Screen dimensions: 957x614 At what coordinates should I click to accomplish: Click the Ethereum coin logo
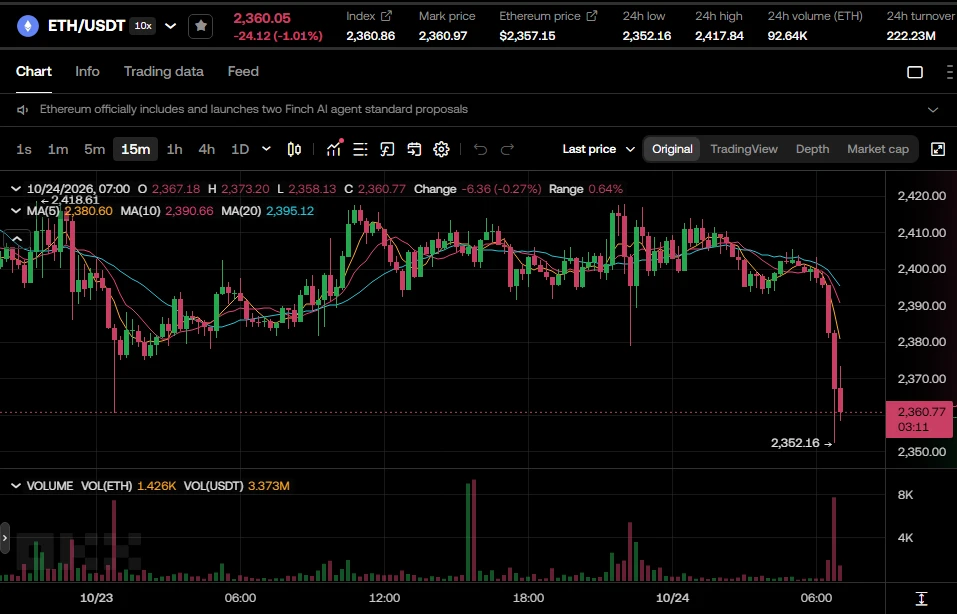[x=27, y=26]
